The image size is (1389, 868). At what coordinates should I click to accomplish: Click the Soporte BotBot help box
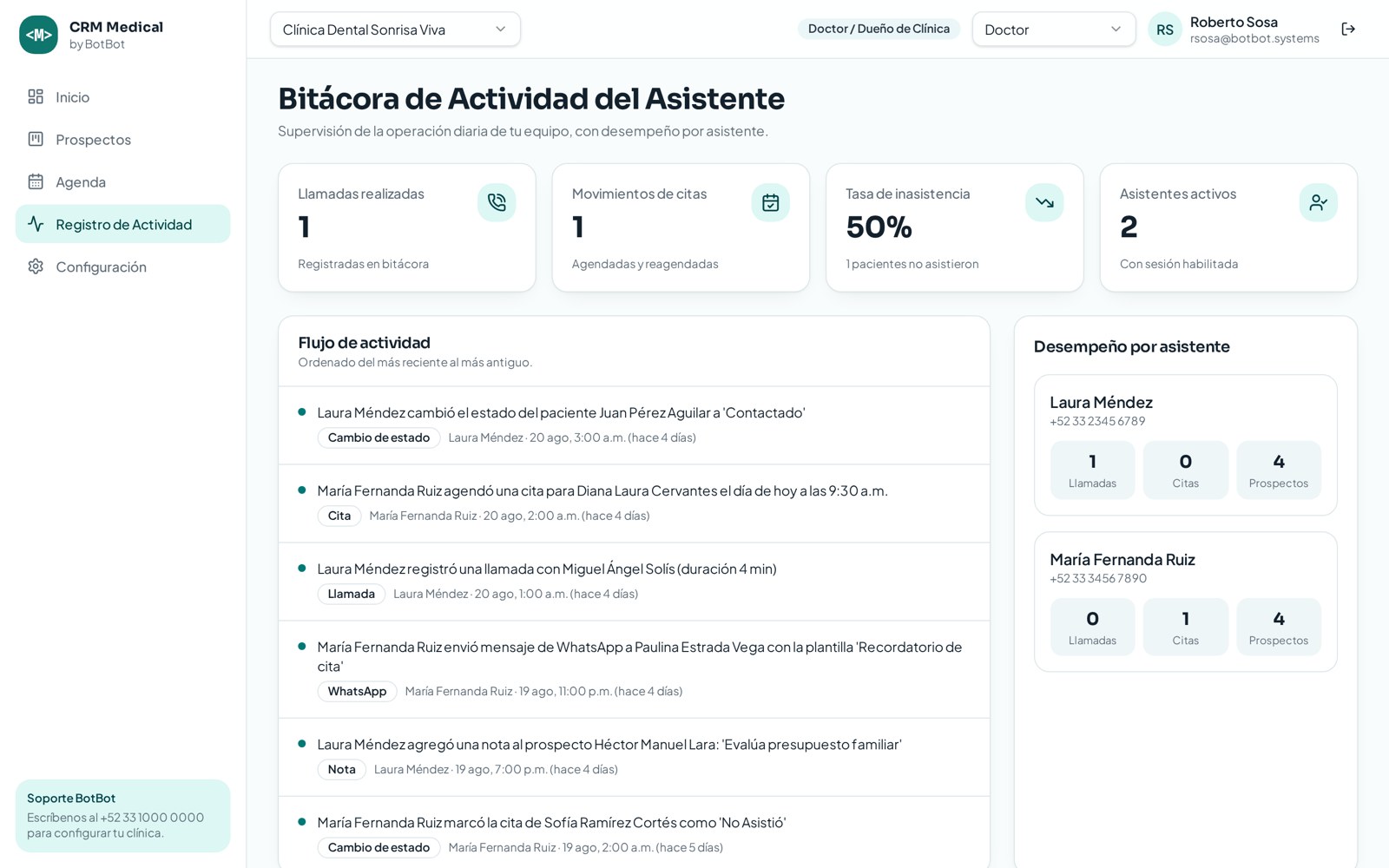122,816
